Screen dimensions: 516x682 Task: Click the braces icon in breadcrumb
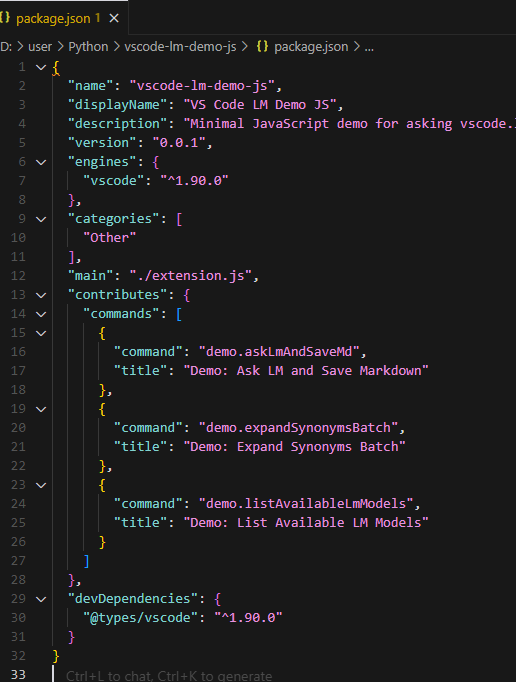tap(262, 47)
